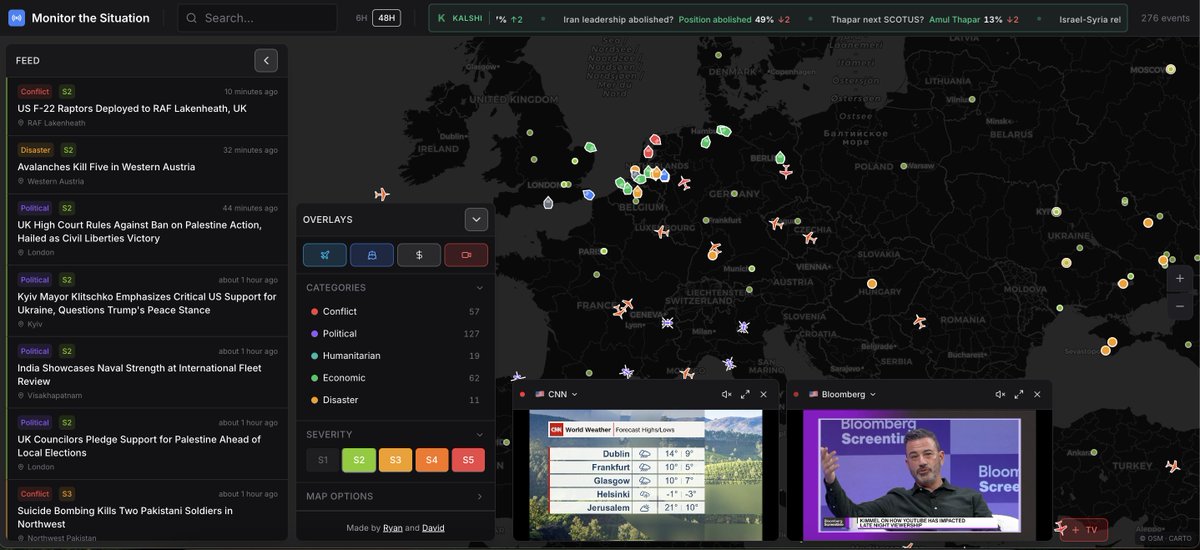The width and height of the screenshot is (1200, 550).
Task: Collapse the Categories section
Action: (x=479, y=287)
